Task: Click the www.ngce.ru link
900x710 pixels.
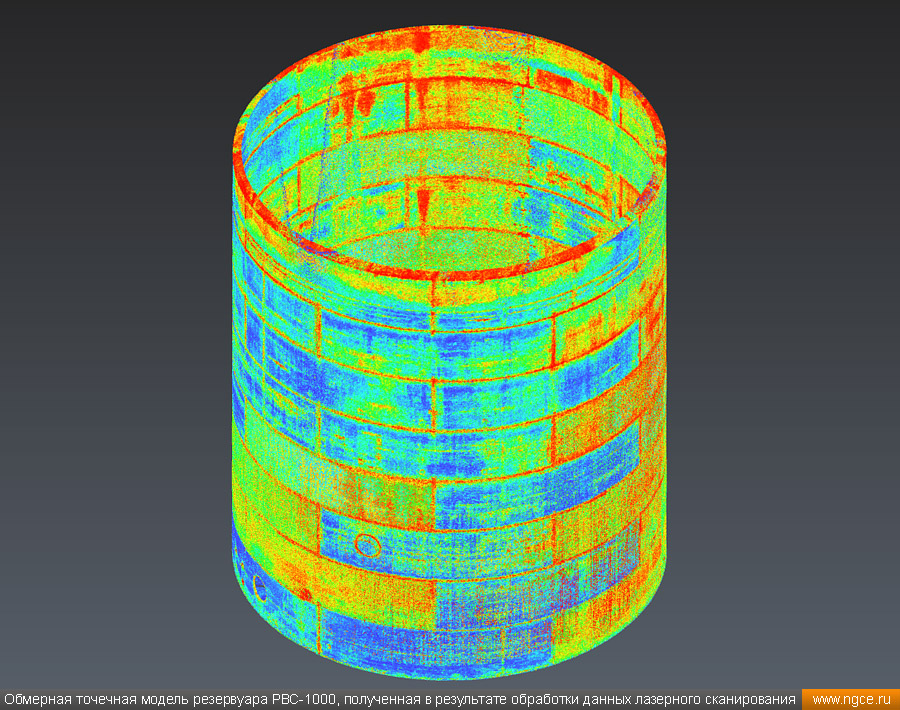Action: coord(851,700)
